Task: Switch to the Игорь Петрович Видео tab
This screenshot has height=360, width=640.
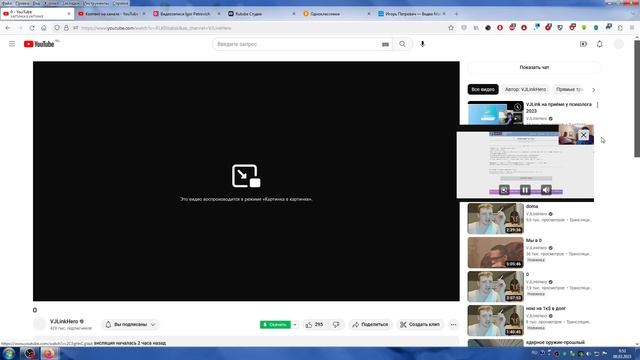Action: (x=412, y=14)
